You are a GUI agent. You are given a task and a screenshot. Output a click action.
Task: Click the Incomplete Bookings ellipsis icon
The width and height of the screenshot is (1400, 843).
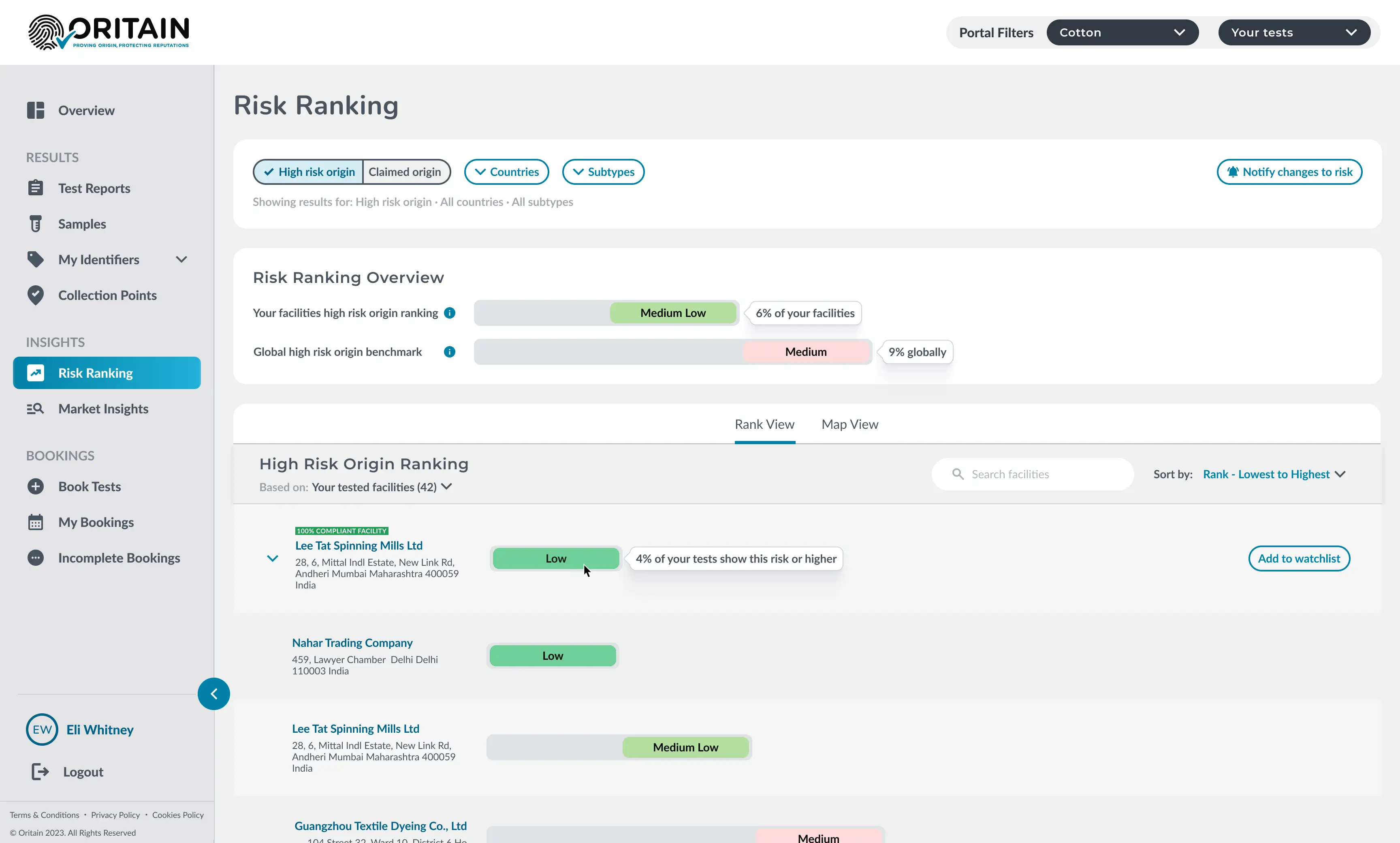35,558
